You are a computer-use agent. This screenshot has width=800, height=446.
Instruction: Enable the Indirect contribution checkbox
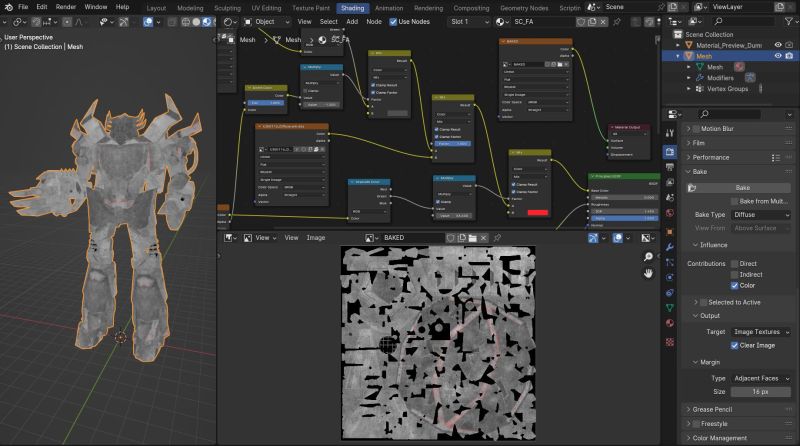pos(735,275)
